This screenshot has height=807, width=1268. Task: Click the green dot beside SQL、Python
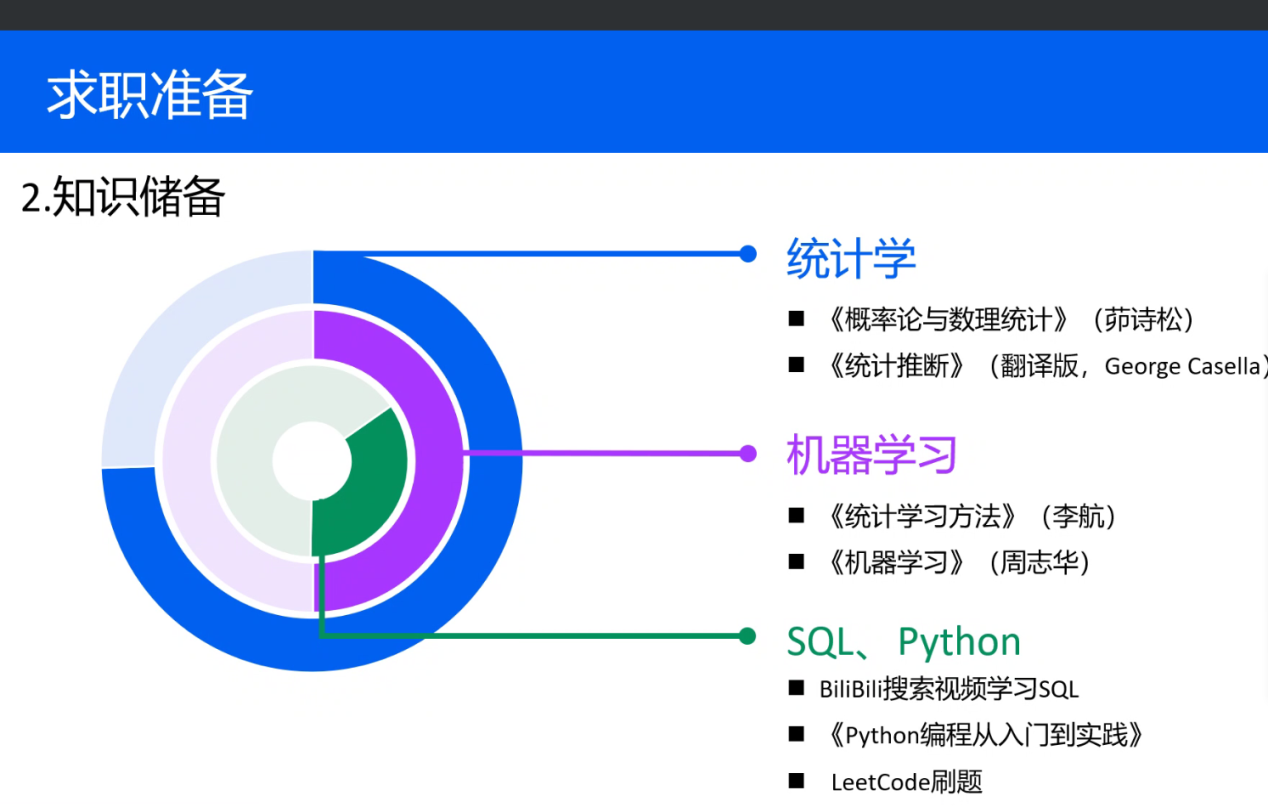click(x=747, y=636)
